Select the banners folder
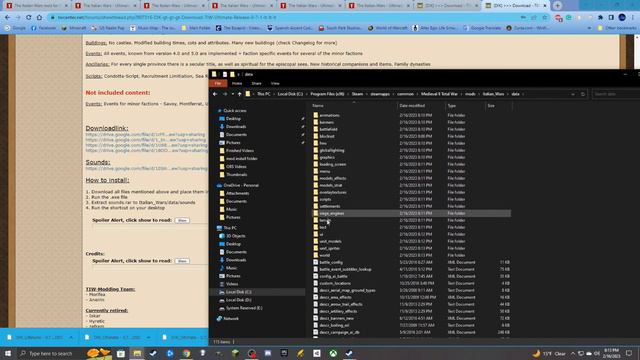The width and height of the screenshot is (640, 360). (327, 122)
